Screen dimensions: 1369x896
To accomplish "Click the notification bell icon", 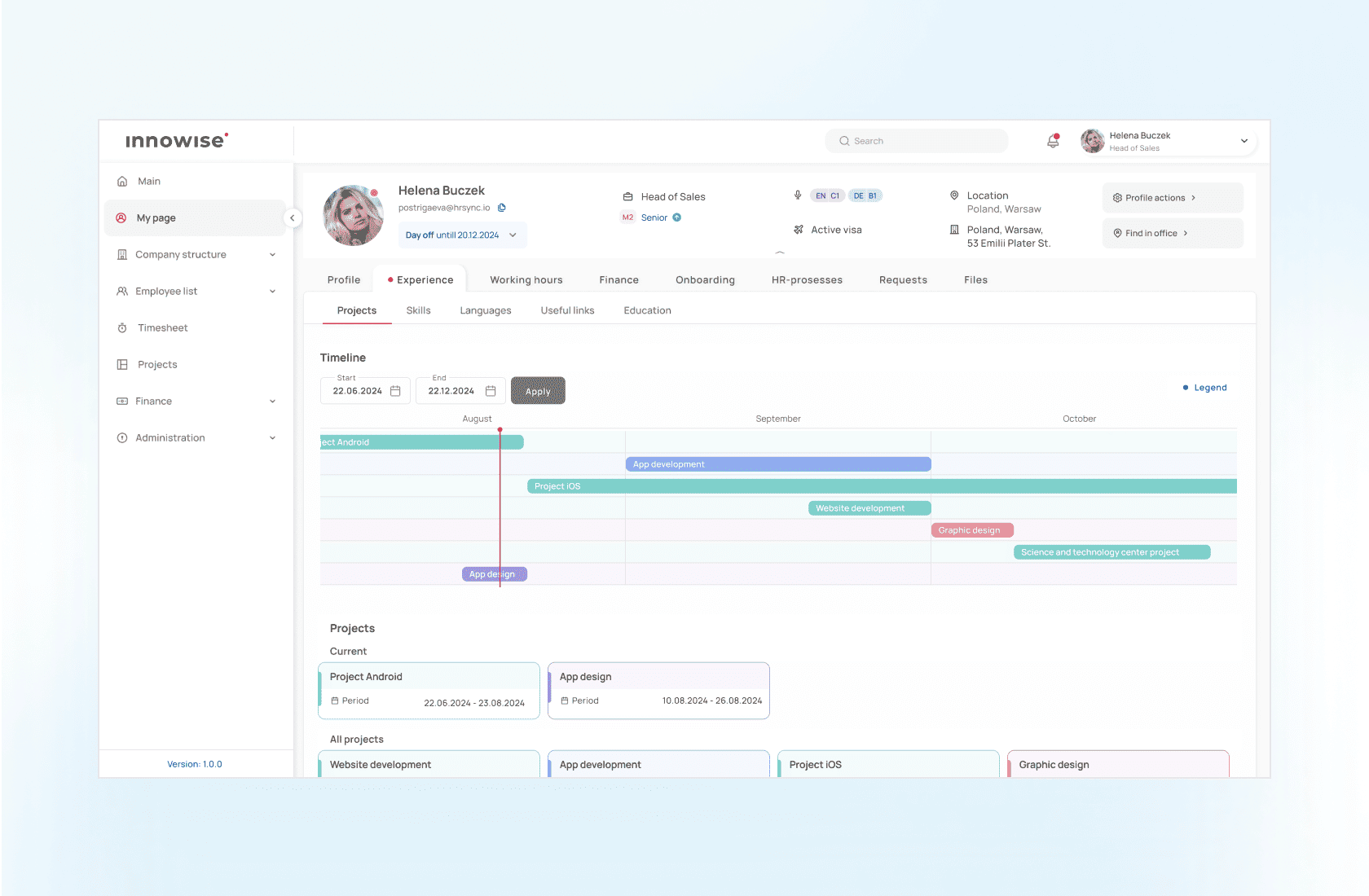I will coord(1053,141).
